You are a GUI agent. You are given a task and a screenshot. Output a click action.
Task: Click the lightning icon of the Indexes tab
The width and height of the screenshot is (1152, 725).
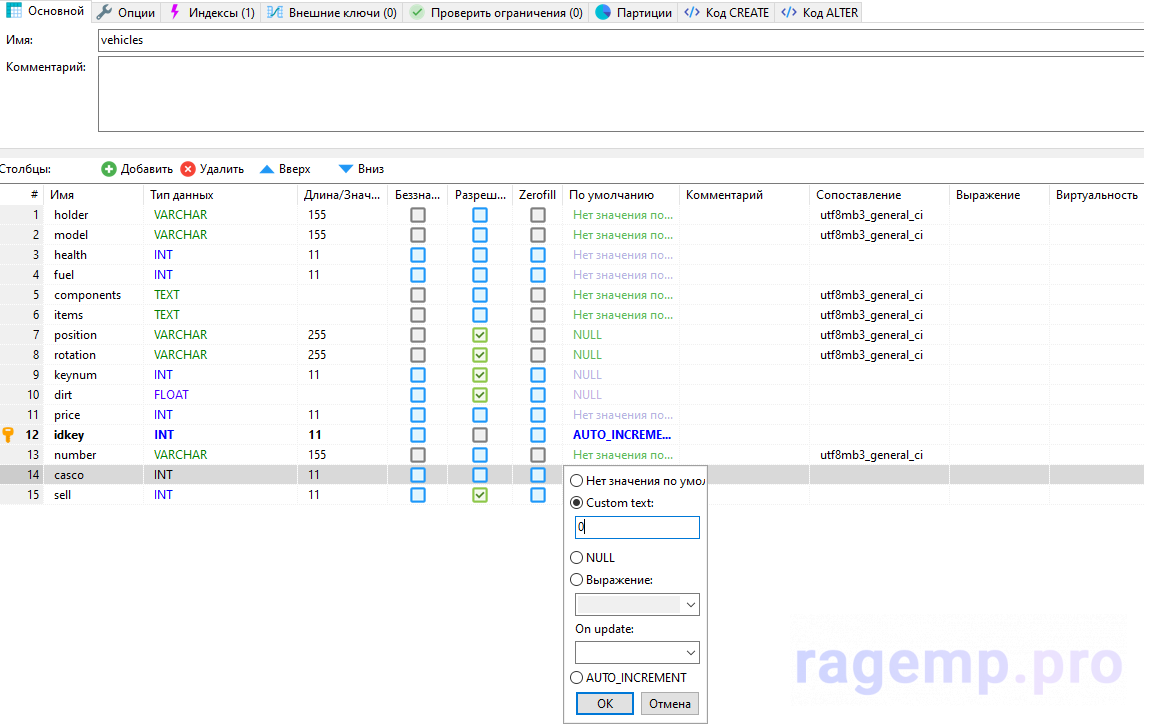click(x=175, y=12)
